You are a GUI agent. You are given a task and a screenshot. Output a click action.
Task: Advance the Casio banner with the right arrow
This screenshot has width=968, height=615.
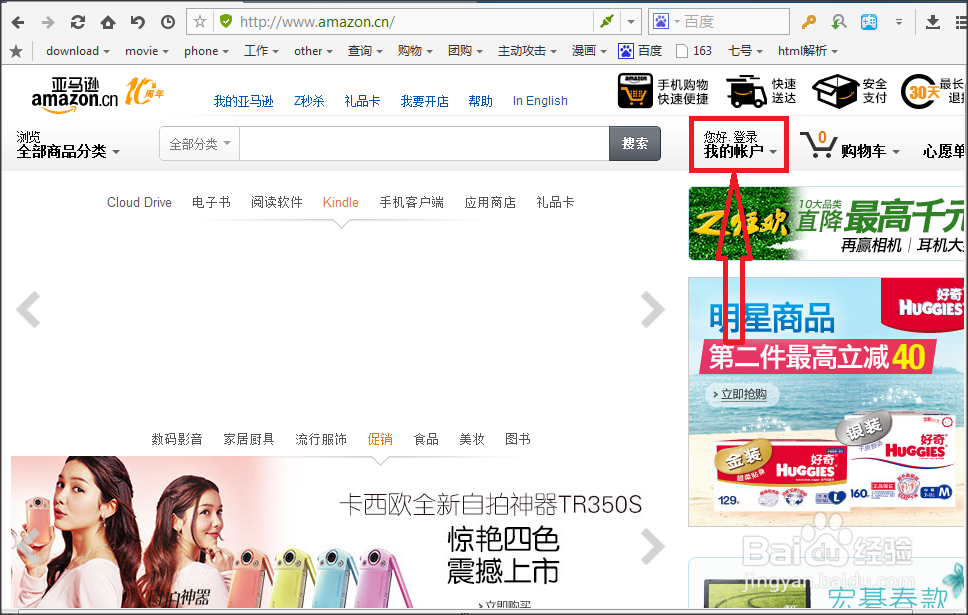click(x=653, y=546)
